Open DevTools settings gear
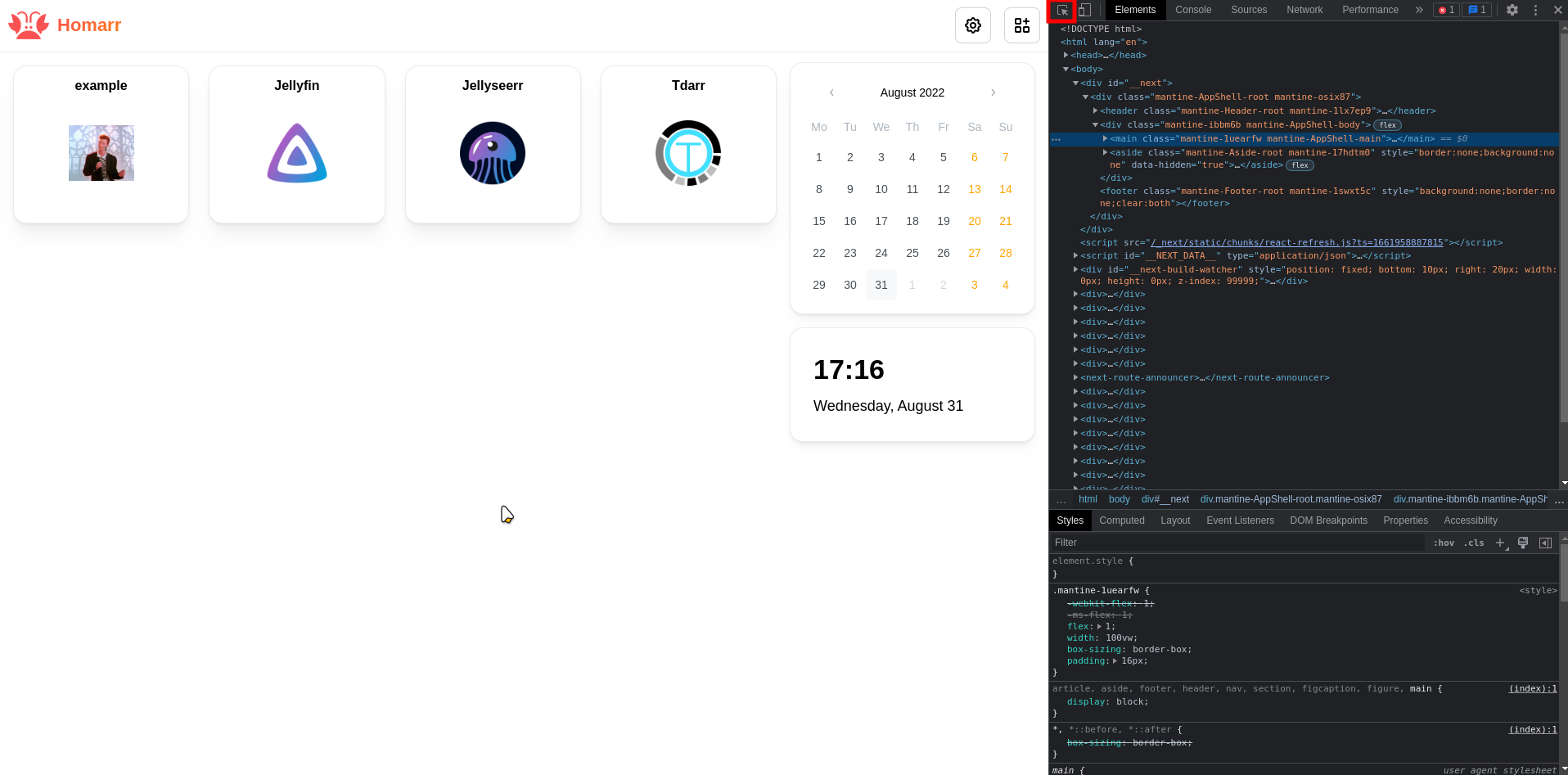 1512,10
